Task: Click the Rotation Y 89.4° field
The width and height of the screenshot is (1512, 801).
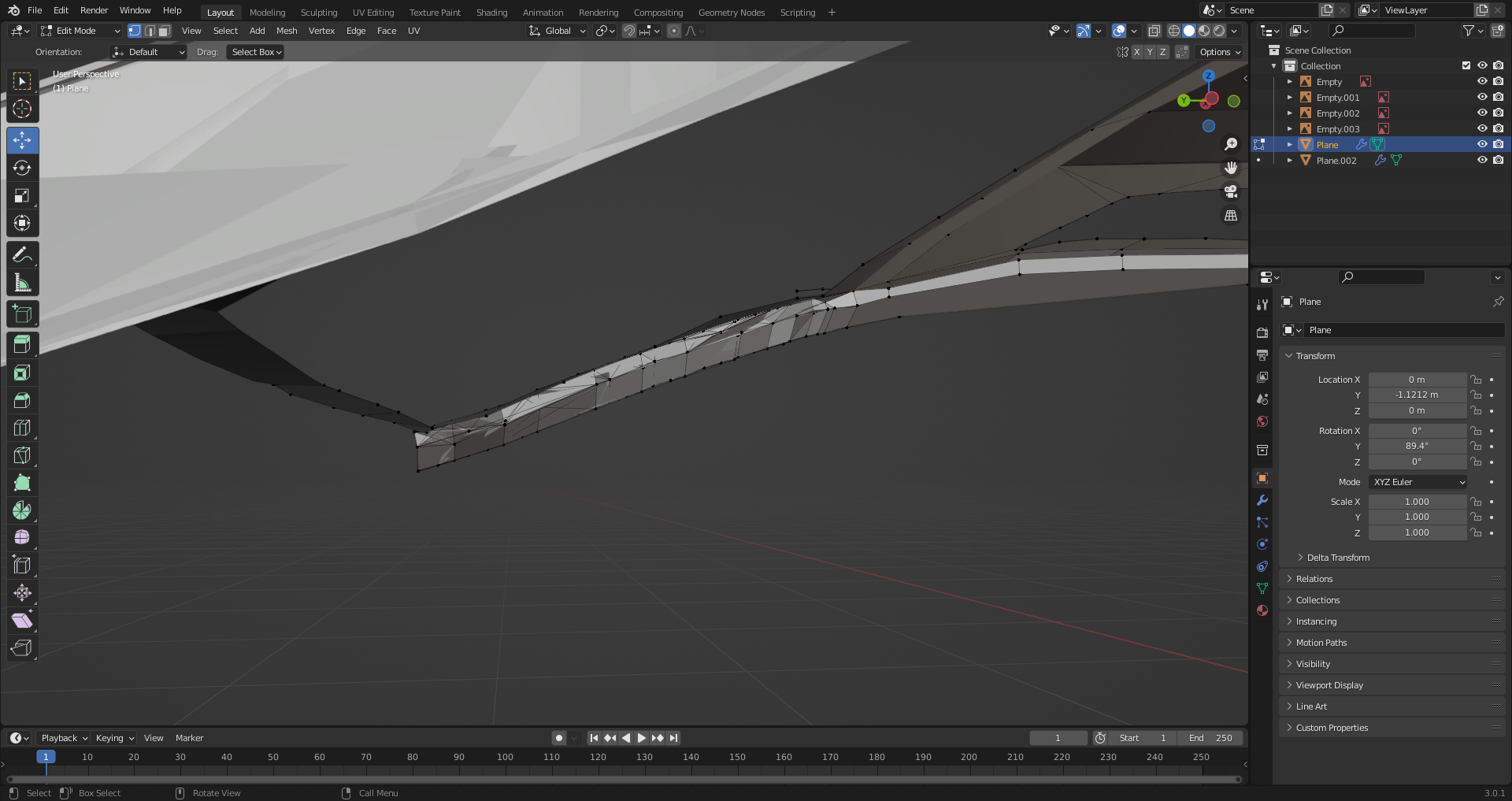Action: [1417, 447]
